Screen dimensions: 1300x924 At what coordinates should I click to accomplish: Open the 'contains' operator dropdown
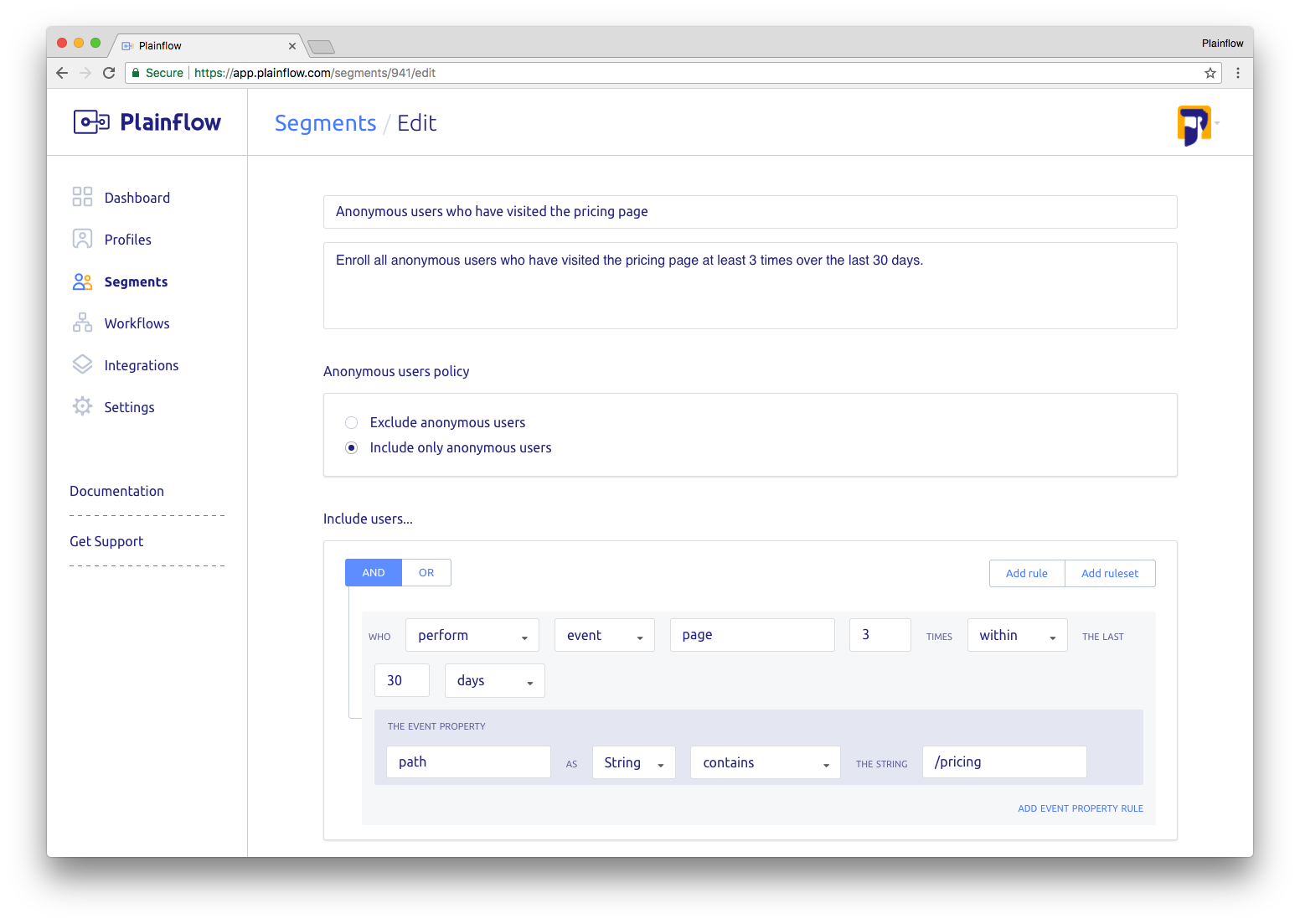(766, 762)
